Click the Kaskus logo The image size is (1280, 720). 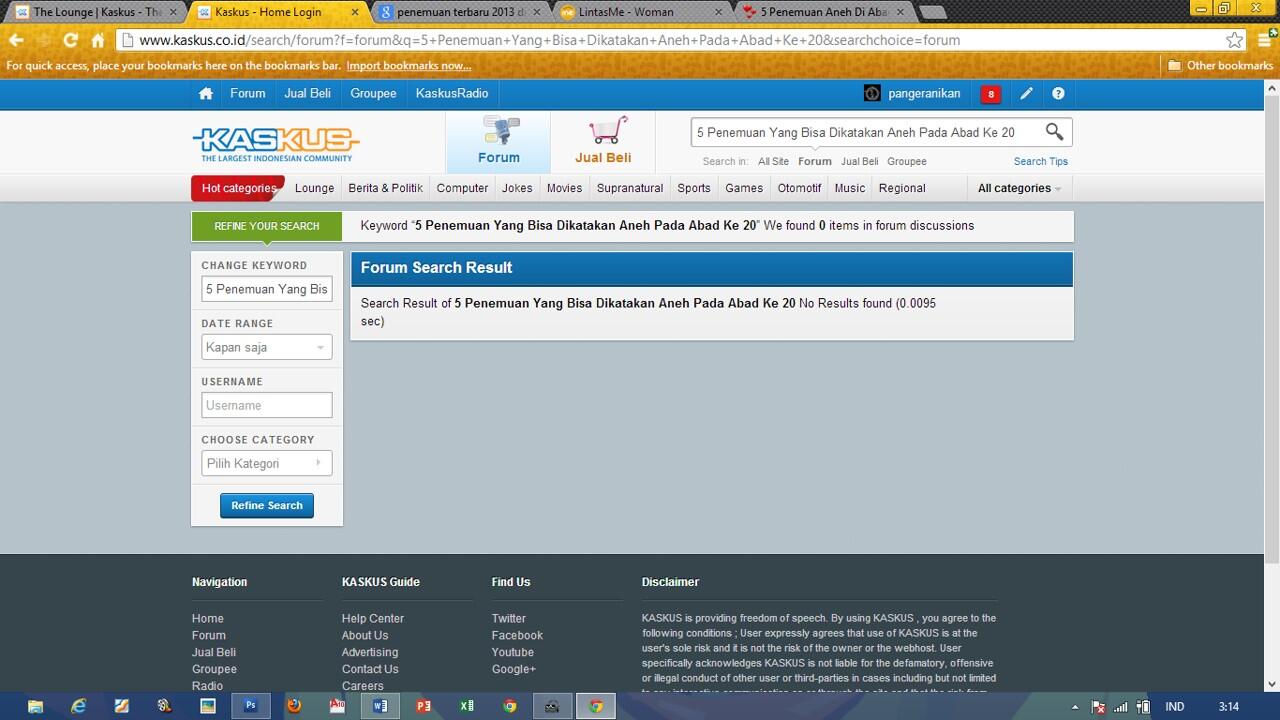pyautogui.click(x=276, y=144)
